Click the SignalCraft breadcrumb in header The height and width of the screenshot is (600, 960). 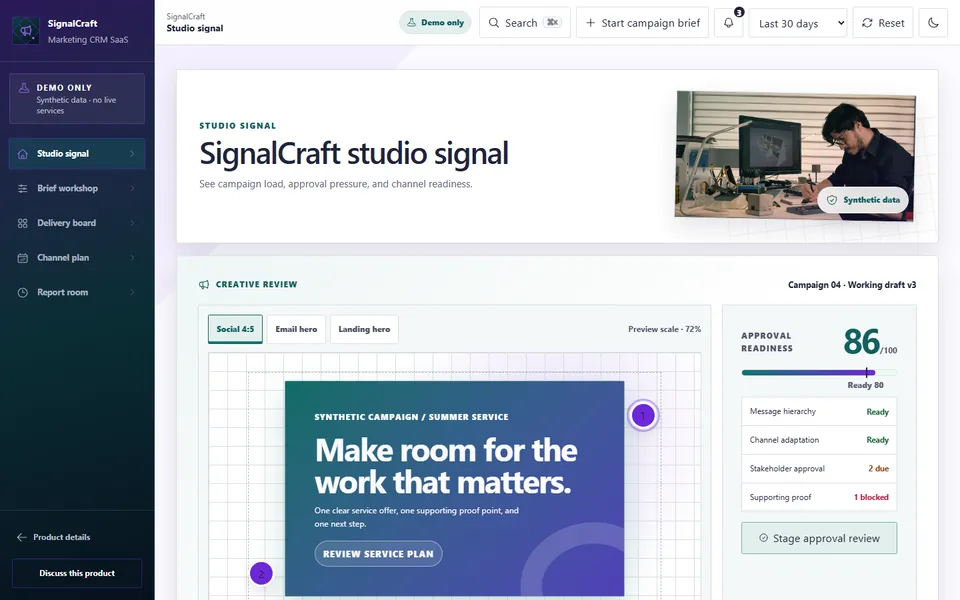pos(186,17)
